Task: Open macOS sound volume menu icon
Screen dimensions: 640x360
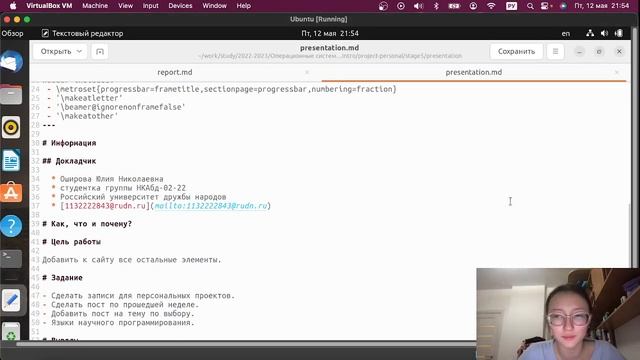Action: (x=418, y=6)
